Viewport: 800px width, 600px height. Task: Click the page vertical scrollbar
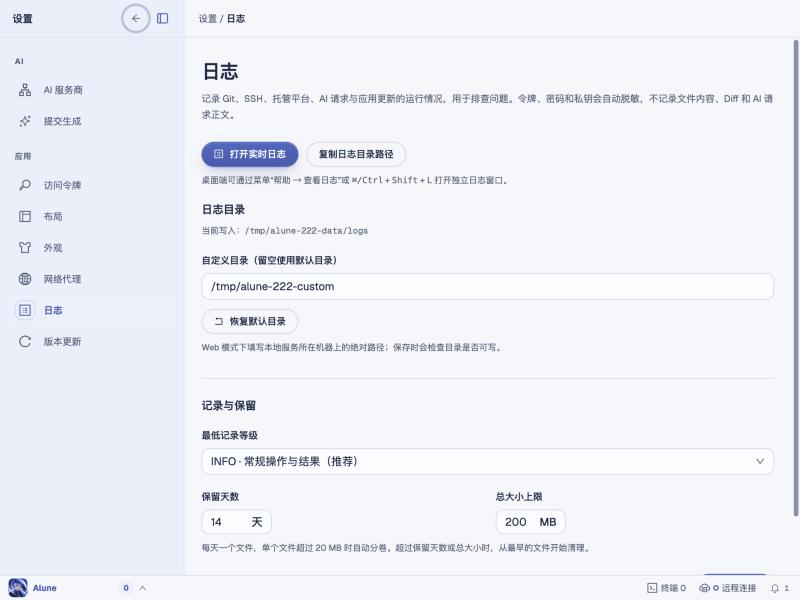795,278
